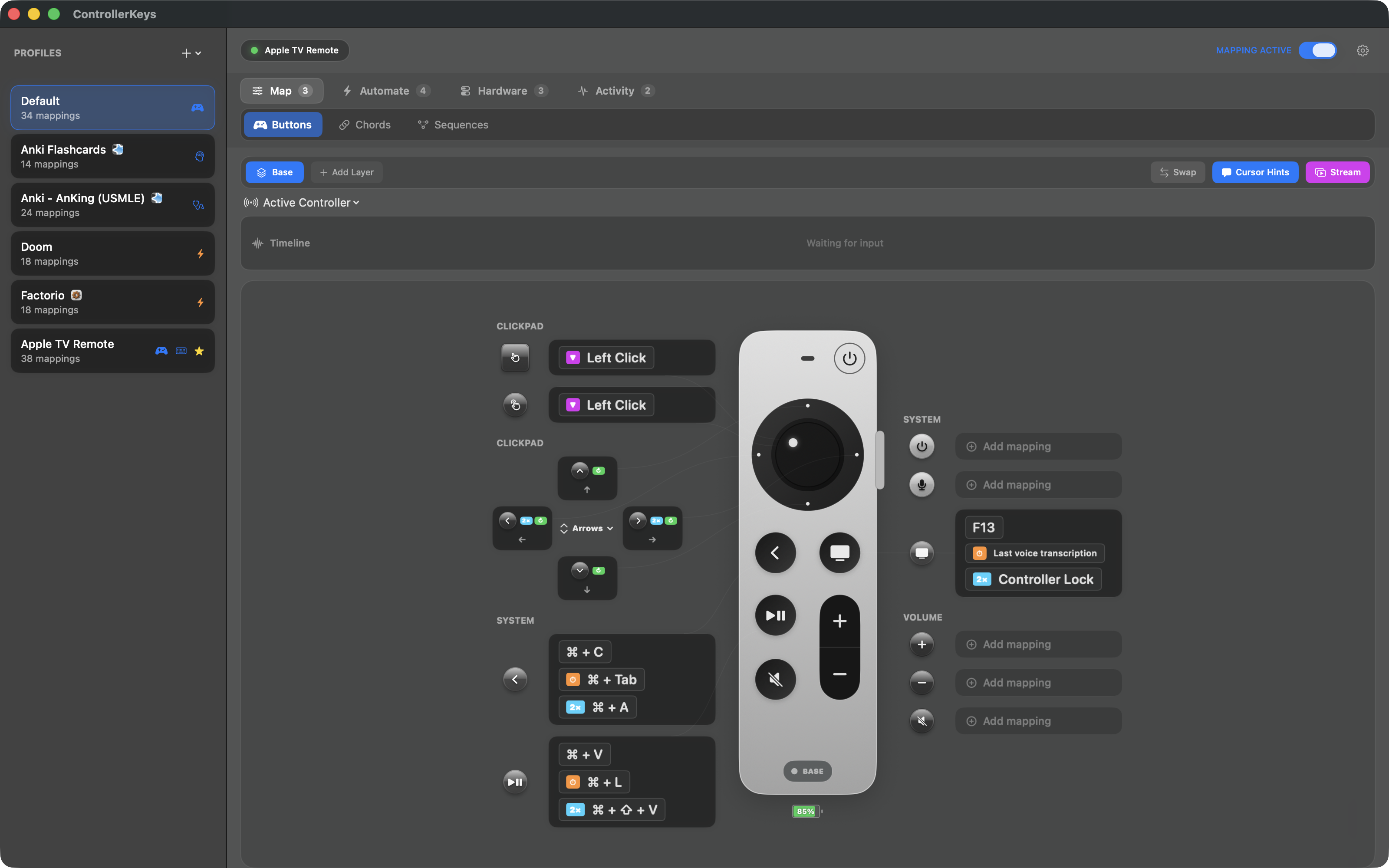Click the remote's volume minus button
The image size is (1389, 868).
pos(840,674)
